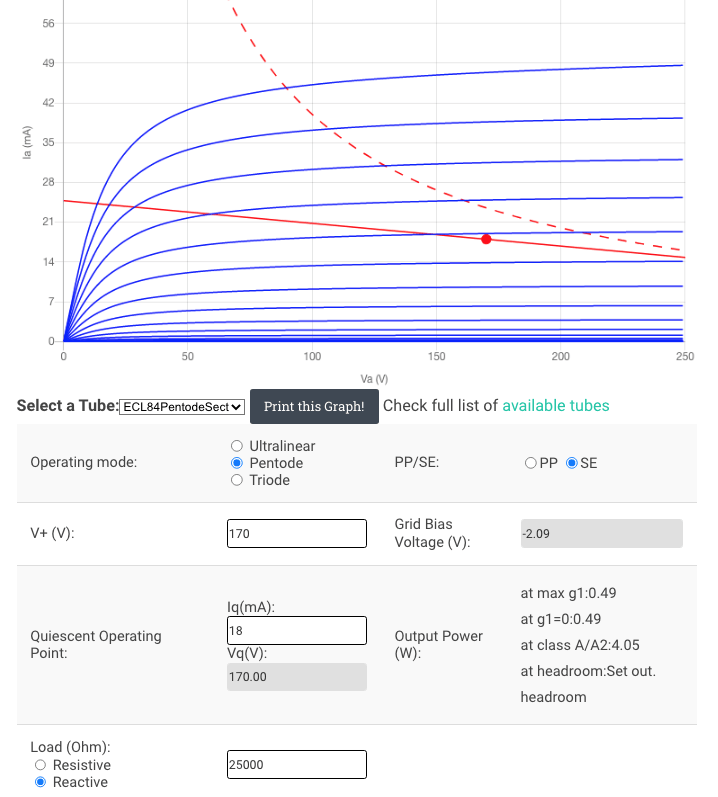This screenshot has height=797, width=718.
Task: Click the Iq(mA) input field
Action: 297,630
